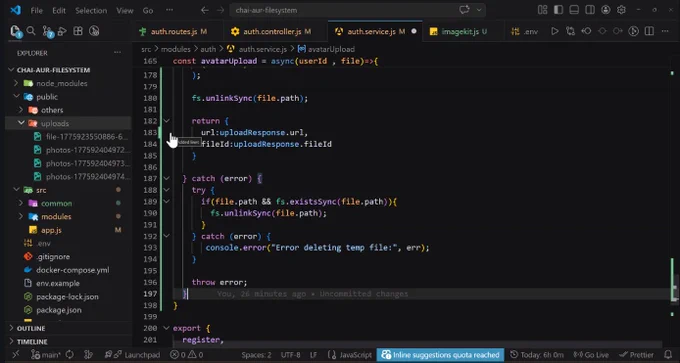
Task: Expand the node_modules folder
Action: click(x=16, y=83)
